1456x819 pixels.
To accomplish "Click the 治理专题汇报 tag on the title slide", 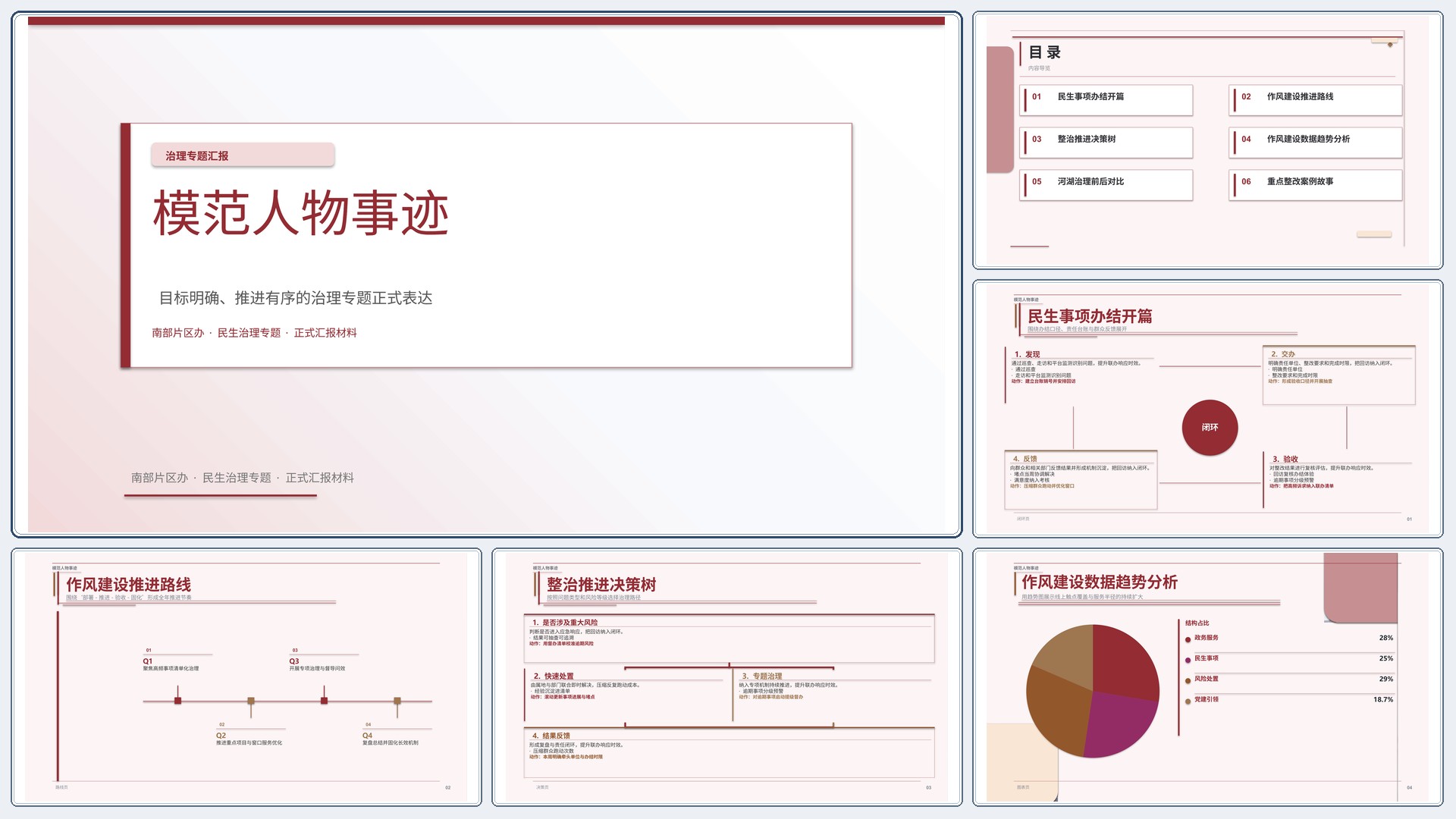I will pyautogui.click(x=243, y=155).
